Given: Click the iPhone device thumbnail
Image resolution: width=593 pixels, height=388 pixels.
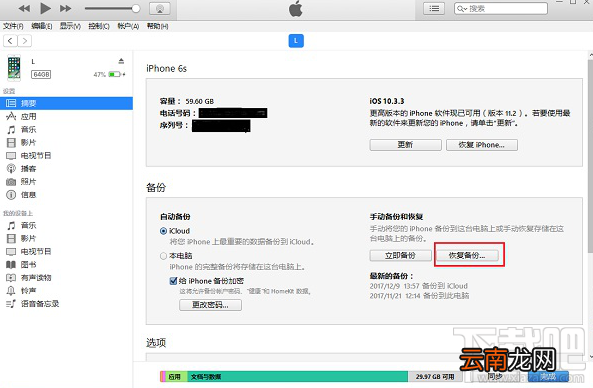Looking at the screenshot, I should pos(14,68).
